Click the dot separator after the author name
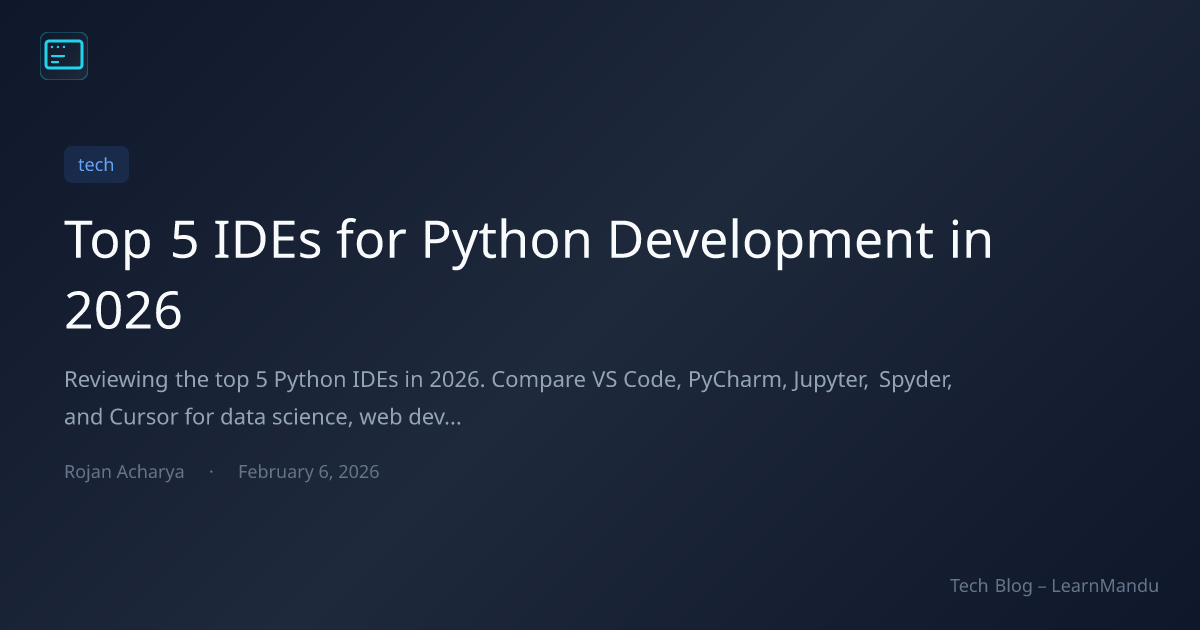Screen dimensions: 1200x630 click(x=211, y=472)
